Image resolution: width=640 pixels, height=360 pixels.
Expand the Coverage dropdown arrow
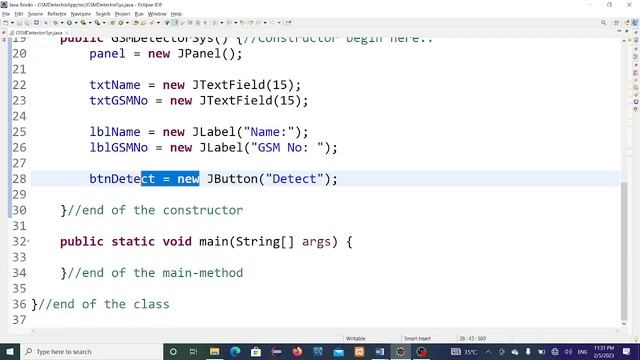point(90,23)
